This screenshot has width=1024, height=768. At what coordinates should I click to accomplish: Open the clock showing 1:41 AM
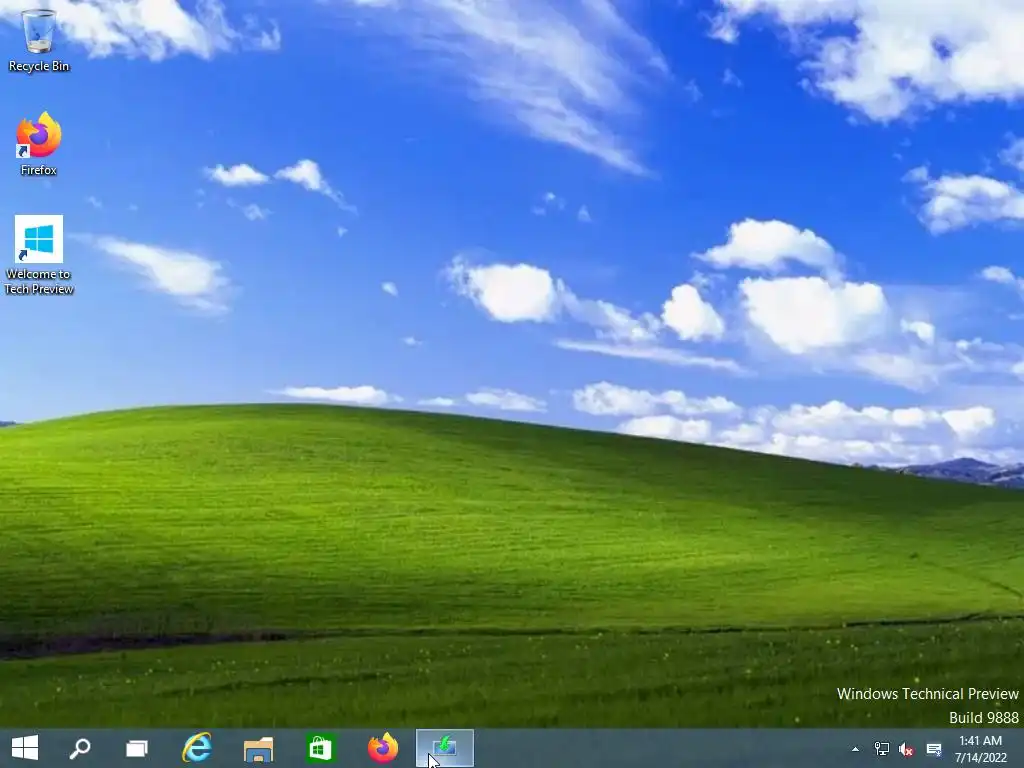pyautogui.click(x=980, y=749)
